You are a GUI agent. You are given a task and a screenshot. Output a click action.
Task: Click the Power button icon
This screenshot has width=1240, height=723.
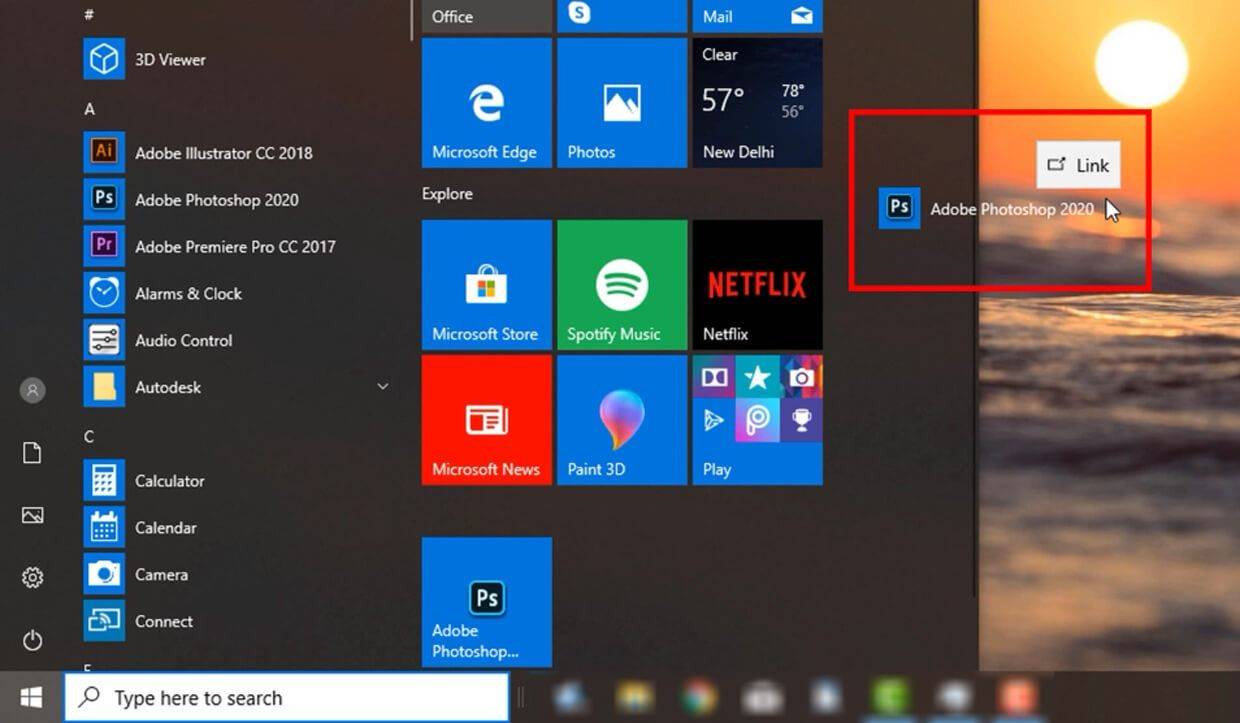pyautogui.click(x=32, y=640)
